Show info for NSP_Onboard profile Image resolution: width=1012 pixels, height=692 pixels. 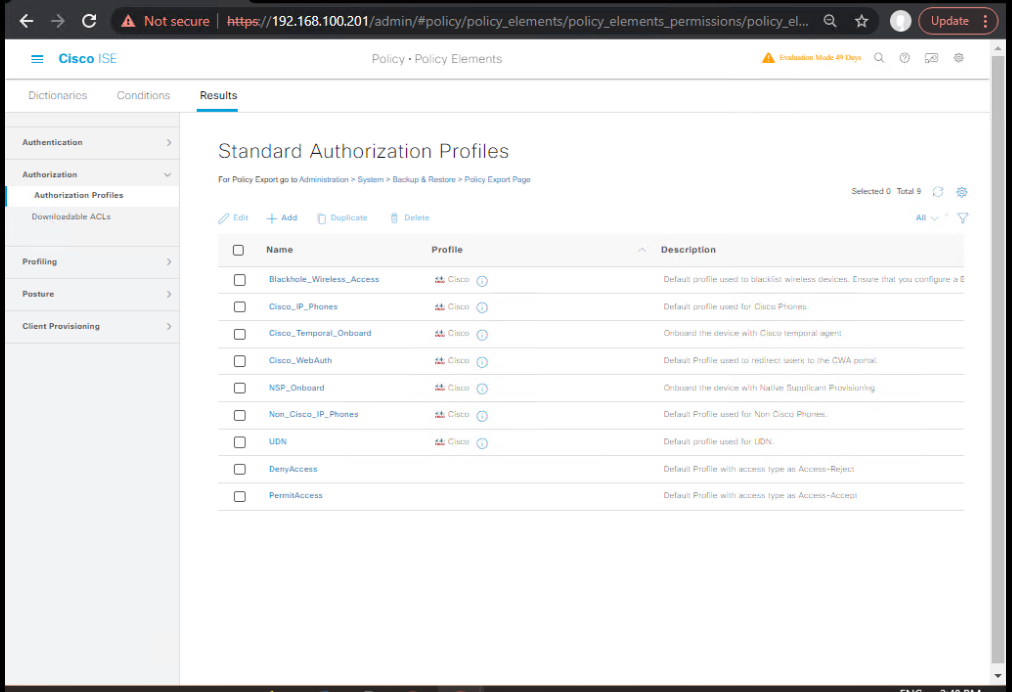pos(482,389)
